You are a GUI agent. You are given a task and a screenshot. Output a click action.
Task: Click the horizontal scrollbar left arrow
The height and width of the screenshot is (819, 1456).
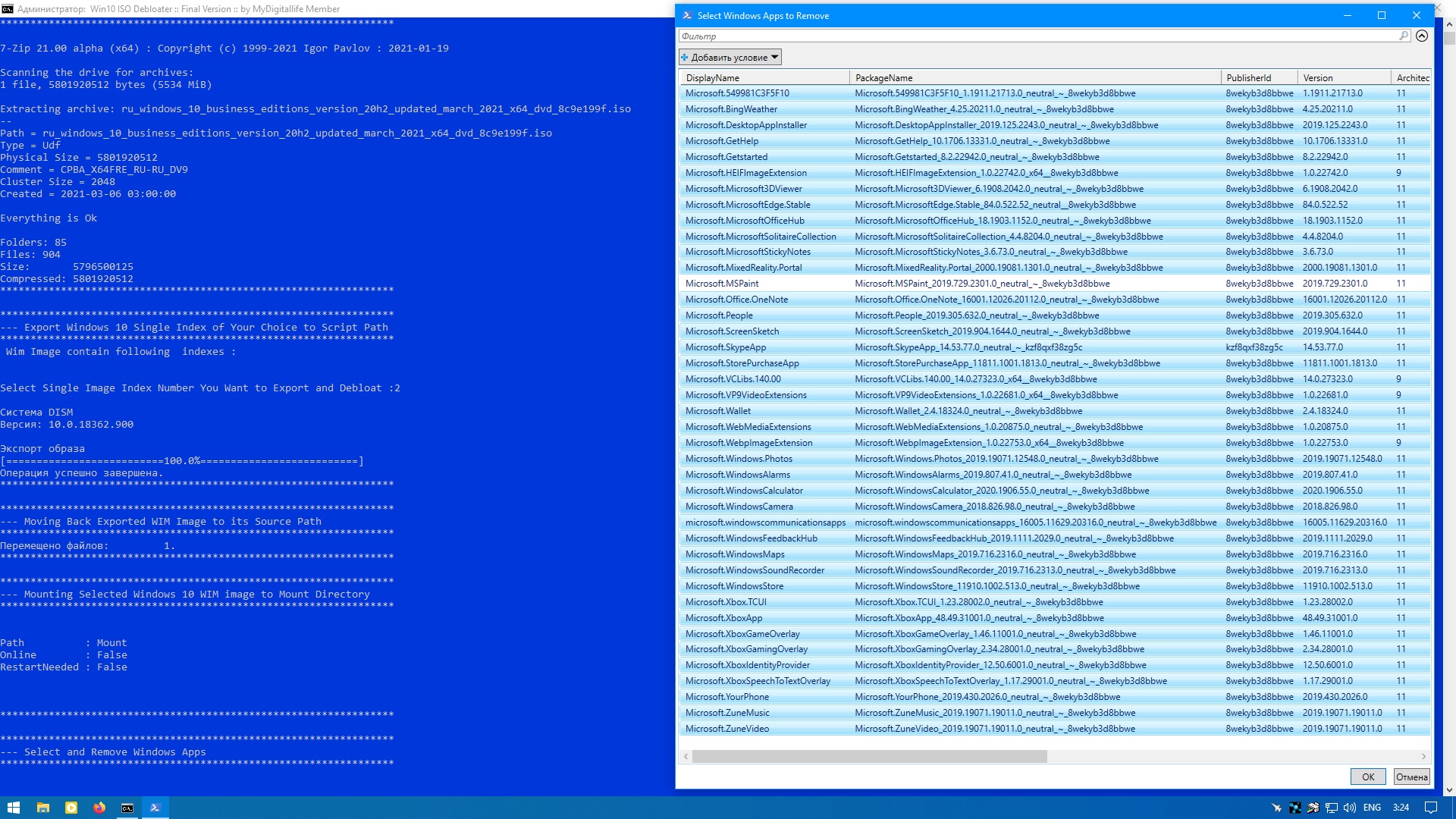(x=686, y=756)
